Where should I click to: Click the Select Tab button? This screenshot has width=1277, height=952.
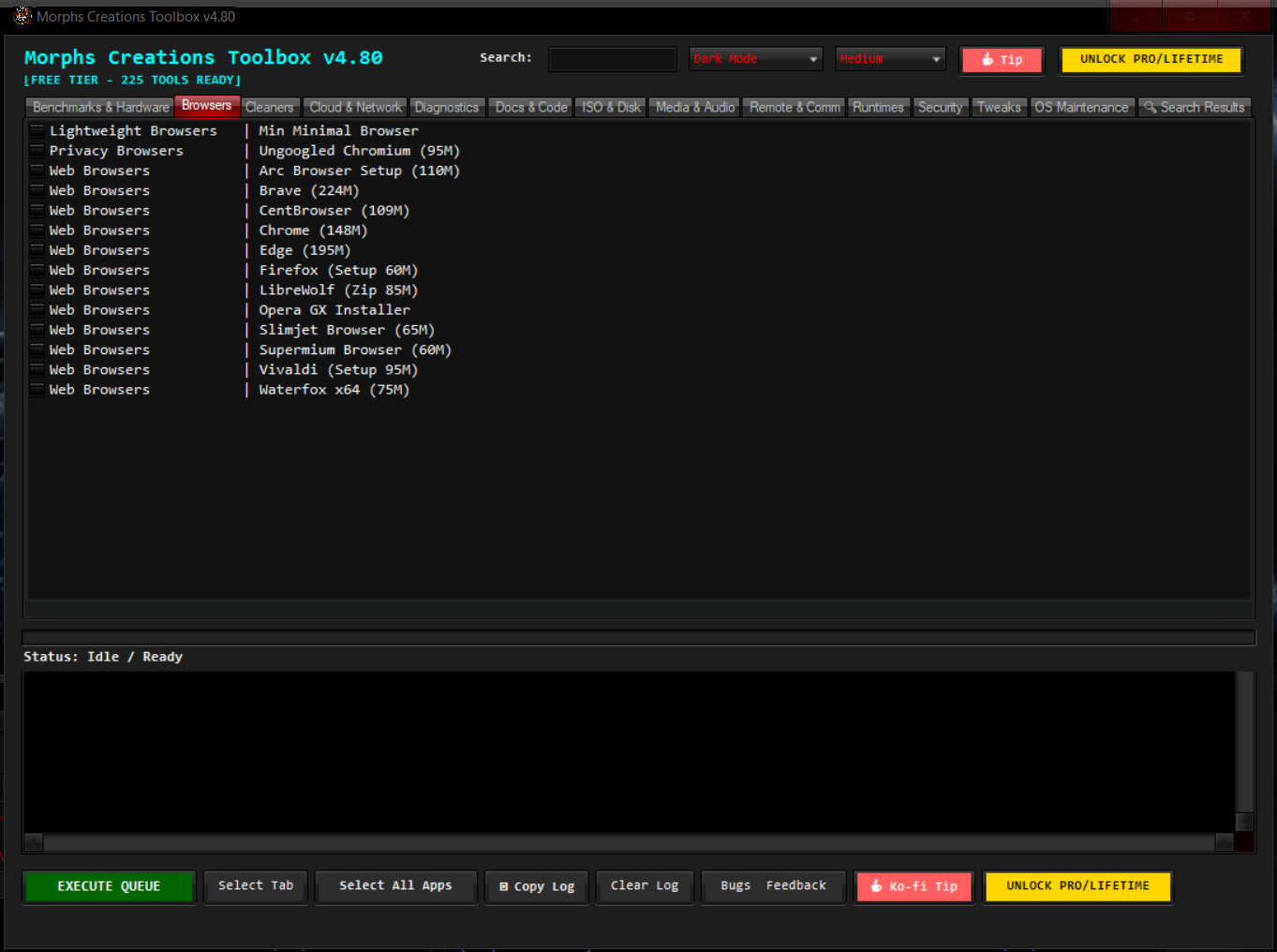(x=256, y=886)
